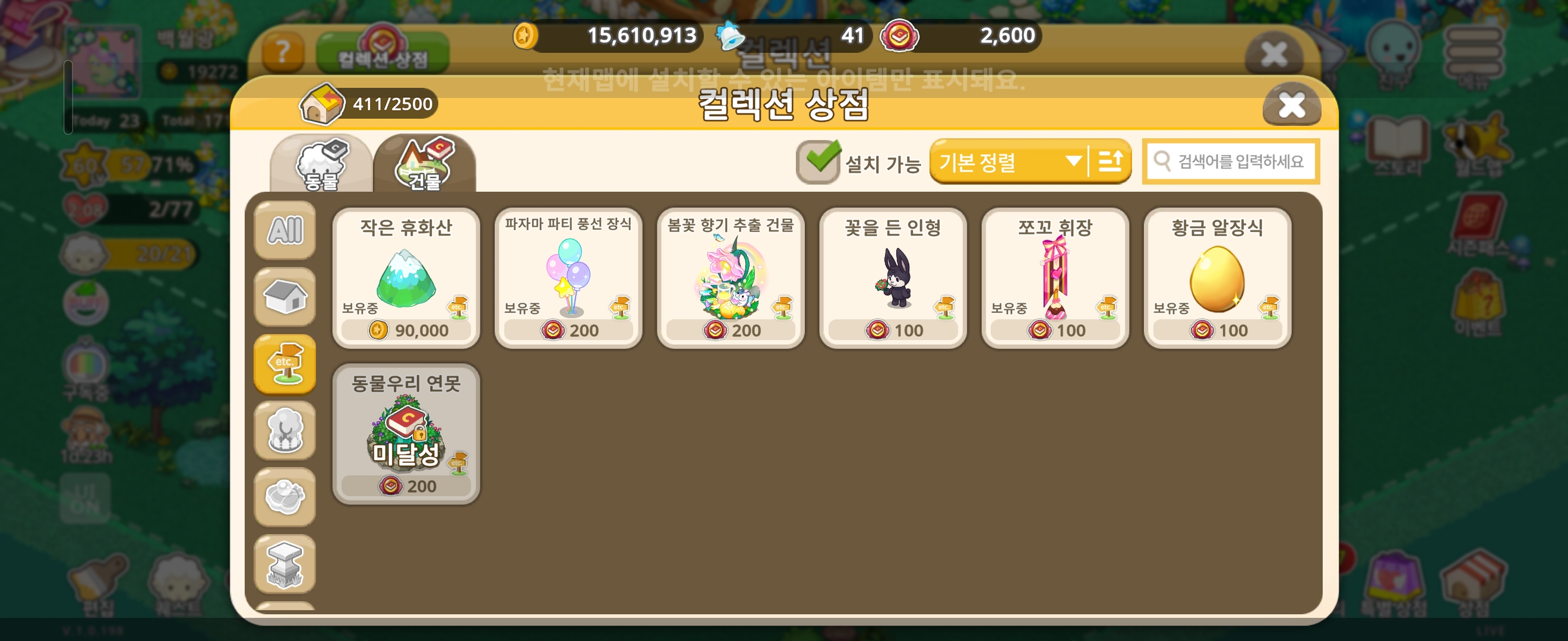Close the 컬렉션 상점 window

point(1291,104)
